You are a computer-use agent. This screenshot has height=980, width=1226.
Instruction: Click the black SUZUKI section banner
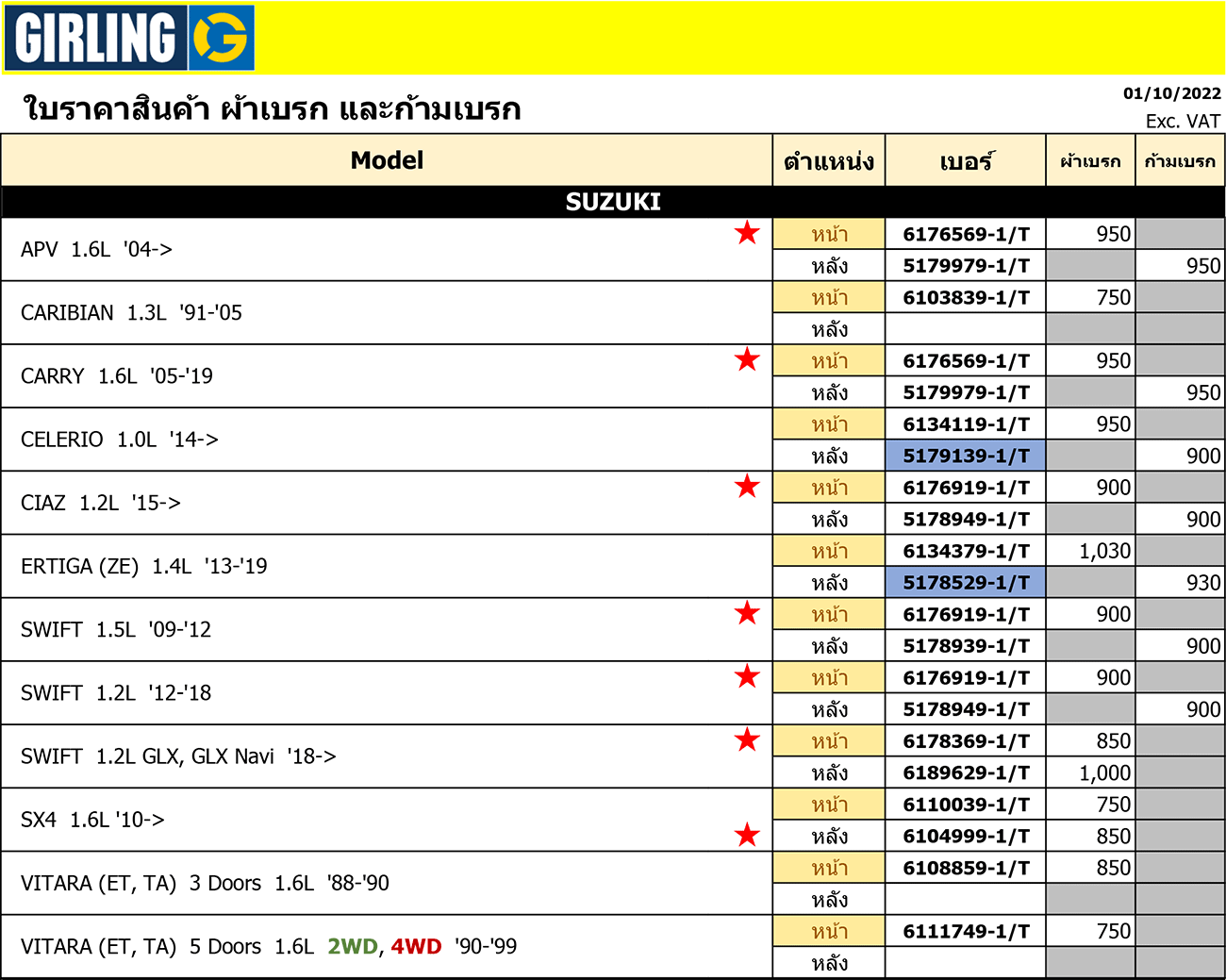pos(613,202)
